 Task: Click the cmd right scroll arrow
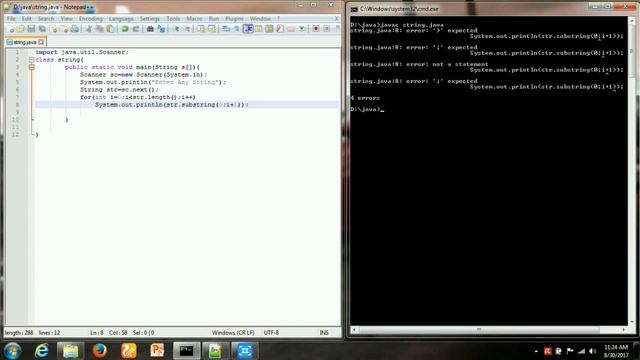pos(624,329)
